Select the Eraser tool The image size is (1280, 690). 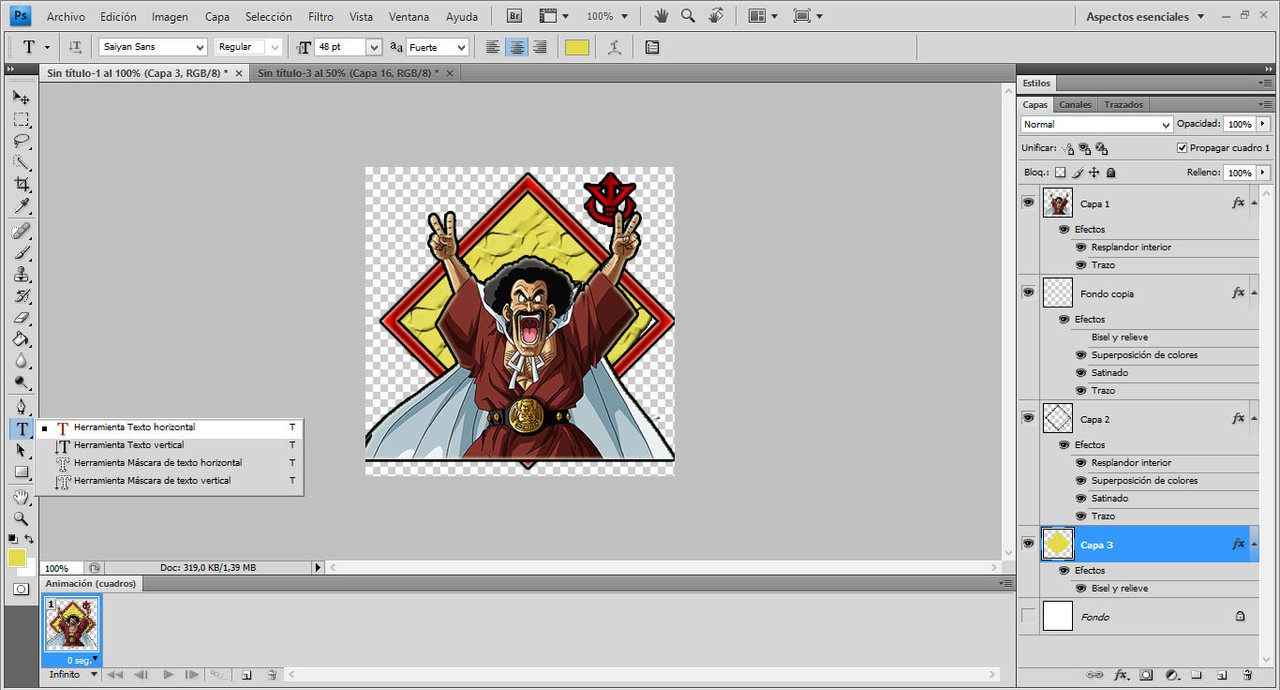21,318
